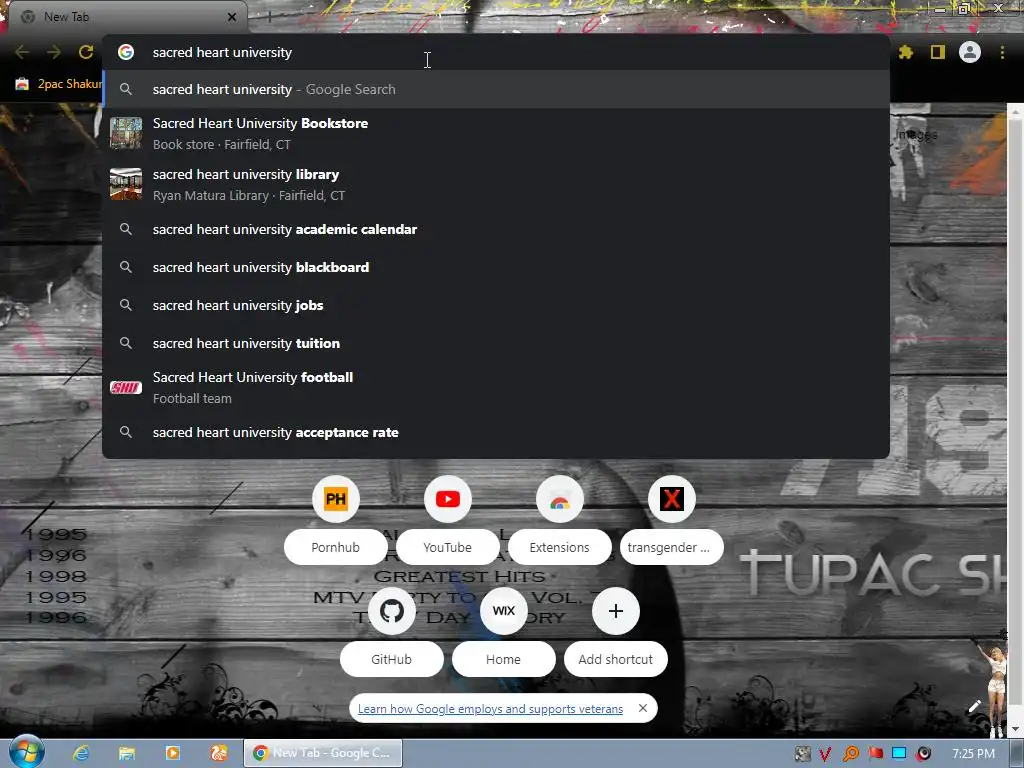The image size is (1024, 768).
Task: Choose the academic calendar suggestion
Action: tap(496, 229)
